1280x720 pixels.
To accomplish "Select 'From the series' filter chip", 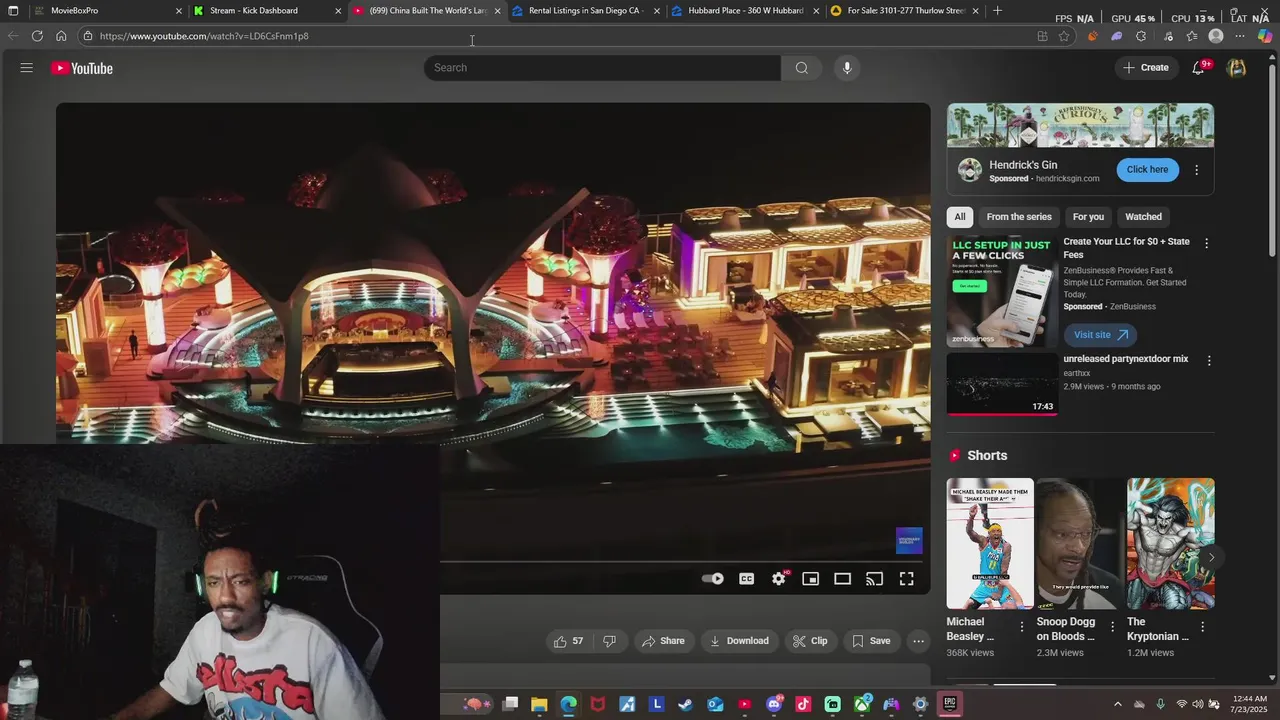I will [1019, 217].
